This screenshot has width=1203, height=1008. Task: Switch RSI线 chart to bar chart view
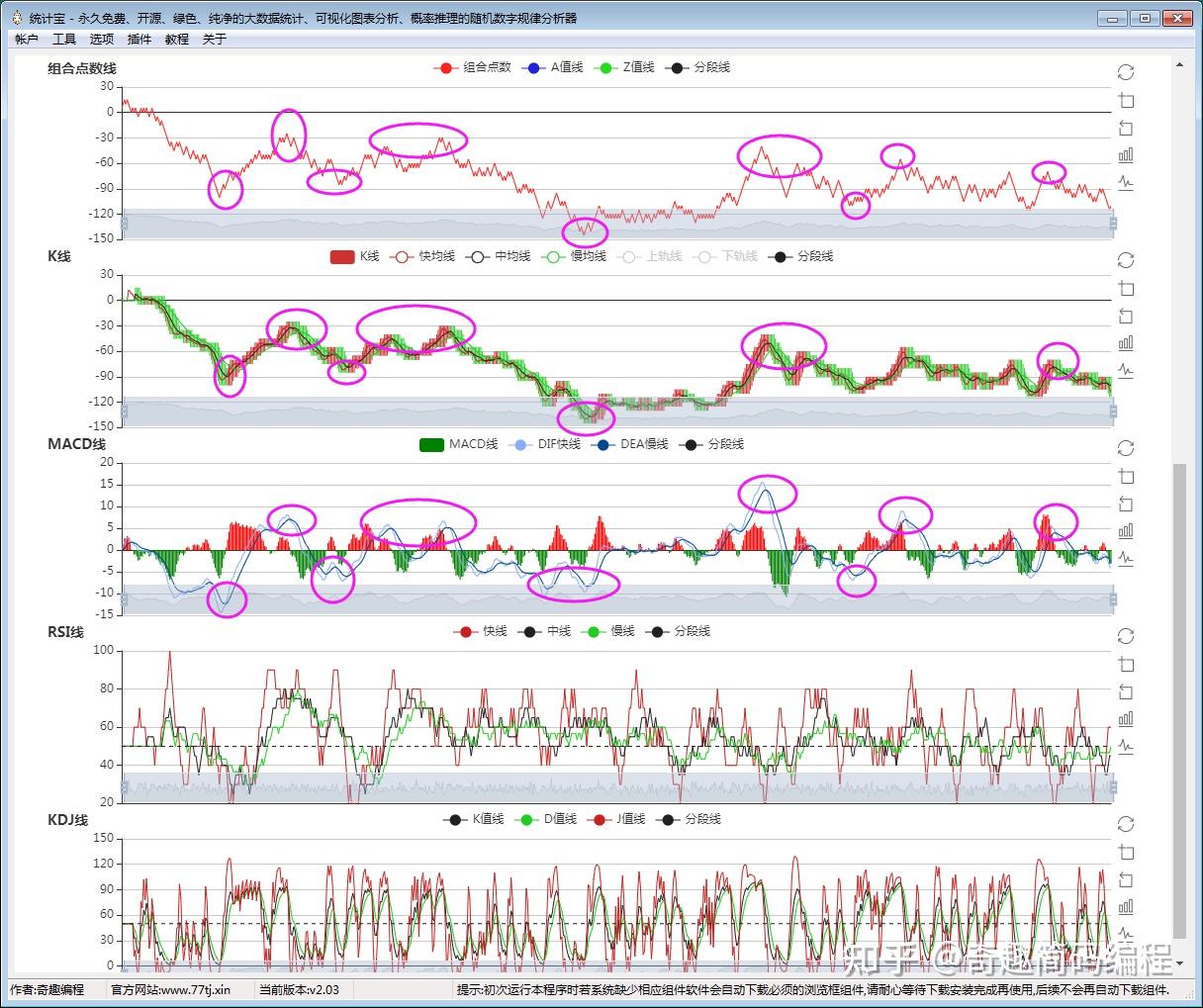[1125, 719]
